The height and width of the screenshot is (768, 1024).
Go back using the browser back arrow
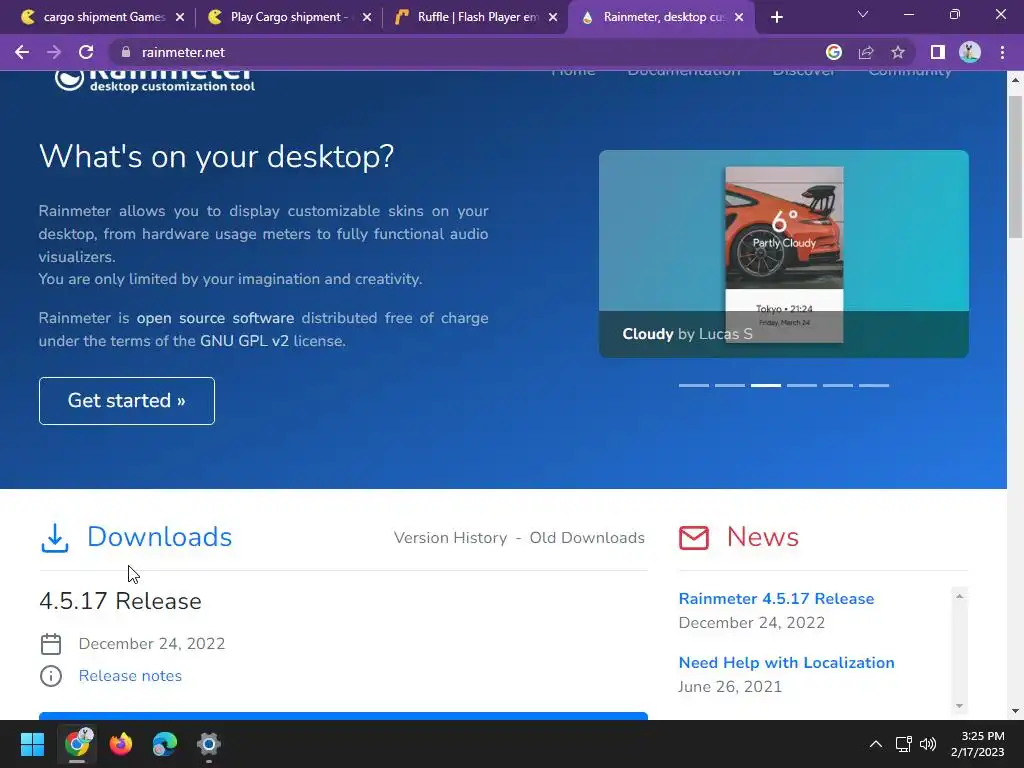pyautogui.click(x=22, y=52)
